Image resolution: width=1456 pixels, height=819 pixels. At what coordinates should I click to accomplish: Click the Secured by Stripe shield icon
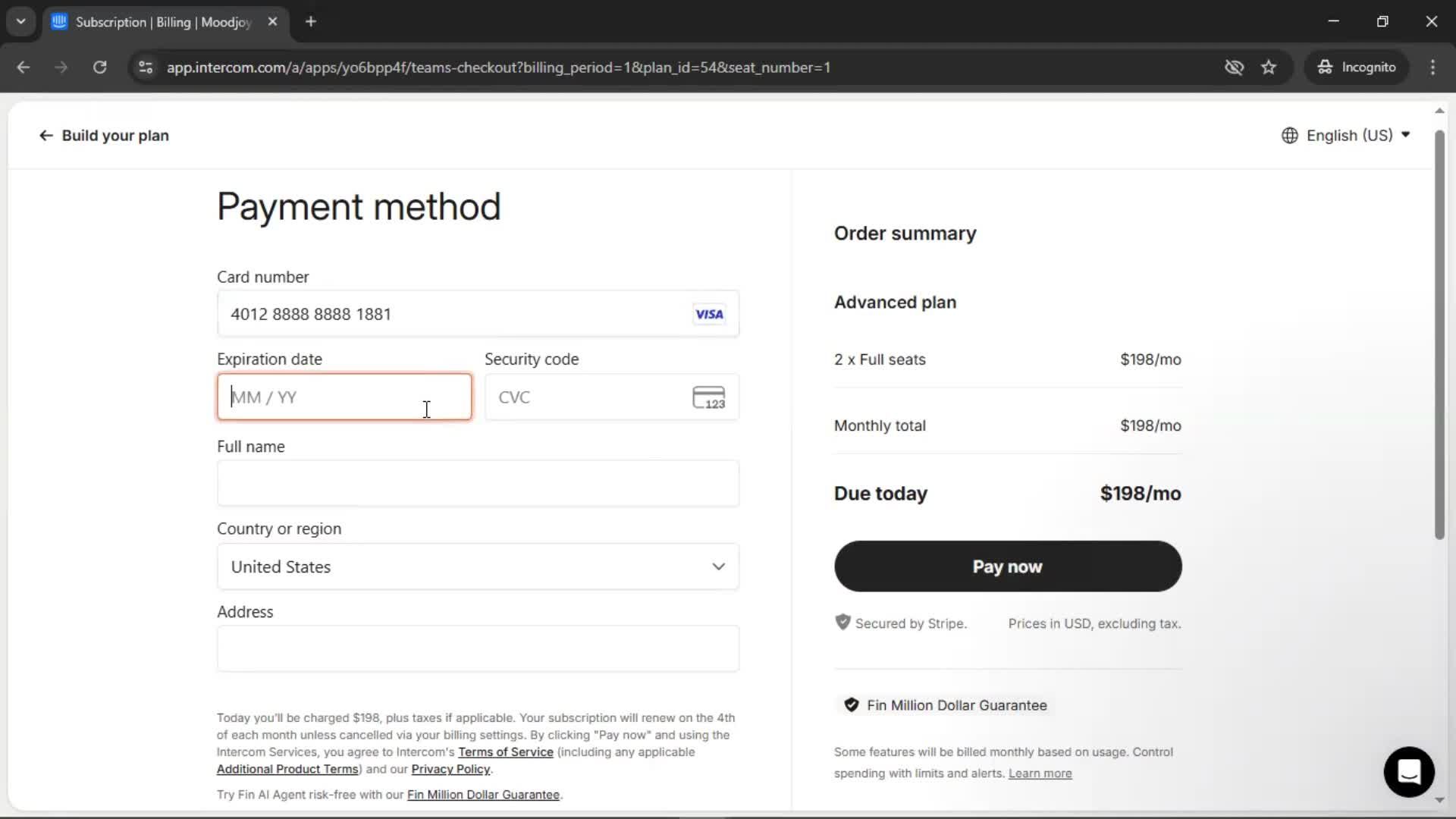[843, 623]
